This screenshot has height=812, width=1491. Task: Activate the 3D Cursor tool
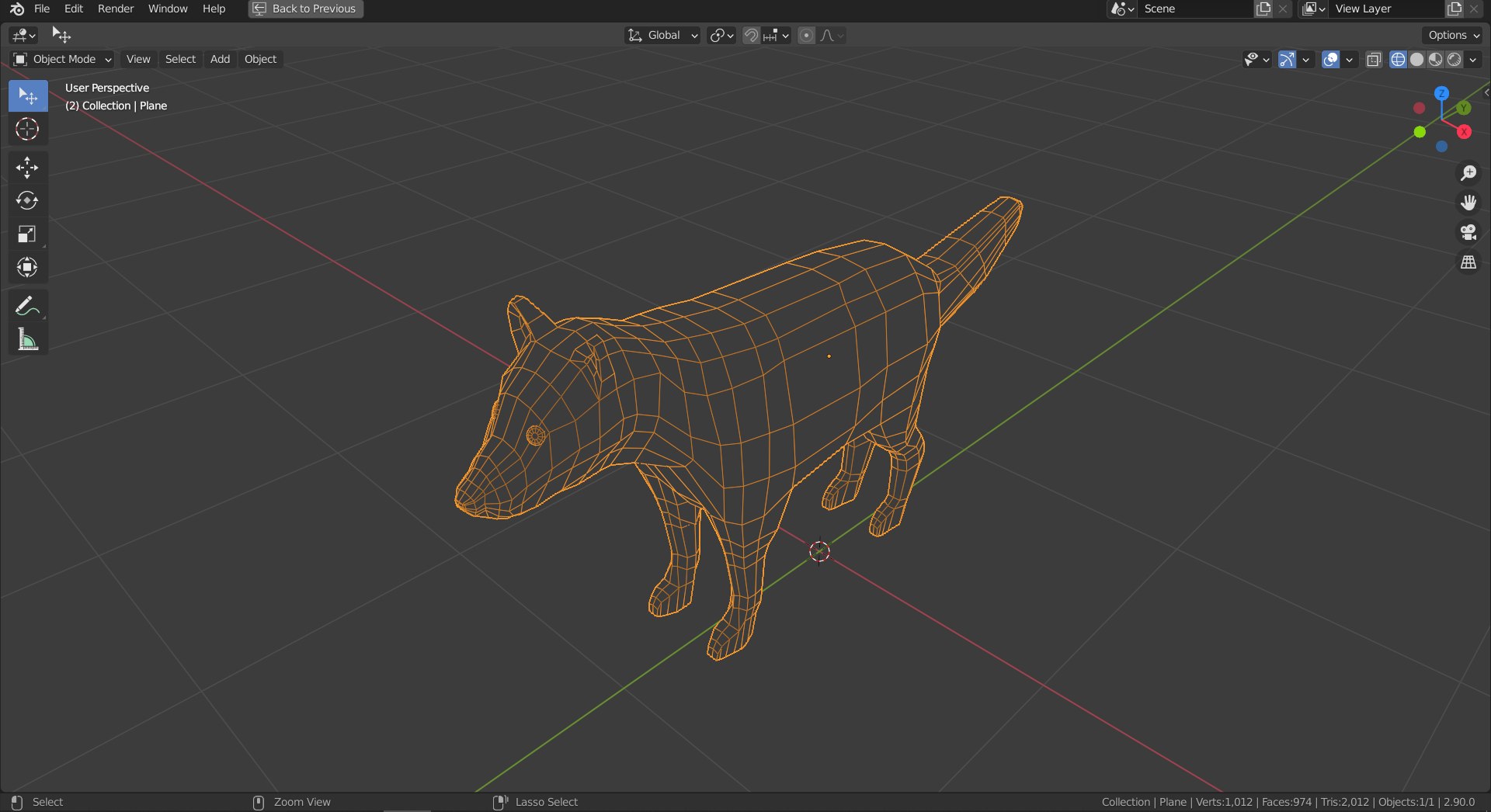[28, 129]
